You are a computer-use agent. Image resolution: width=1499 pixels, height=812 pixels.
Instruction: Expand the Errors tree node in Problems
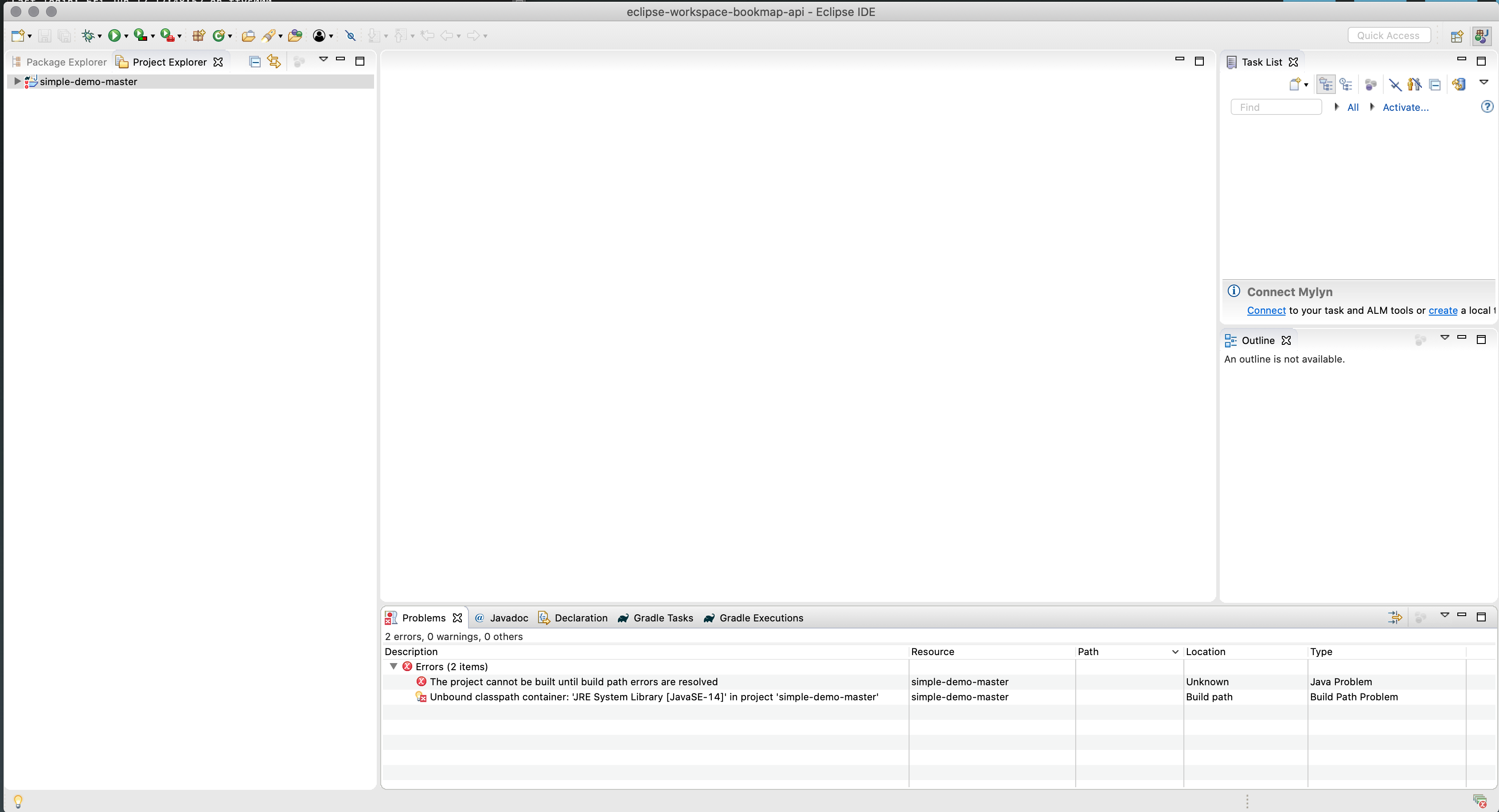tap(393, 667)
